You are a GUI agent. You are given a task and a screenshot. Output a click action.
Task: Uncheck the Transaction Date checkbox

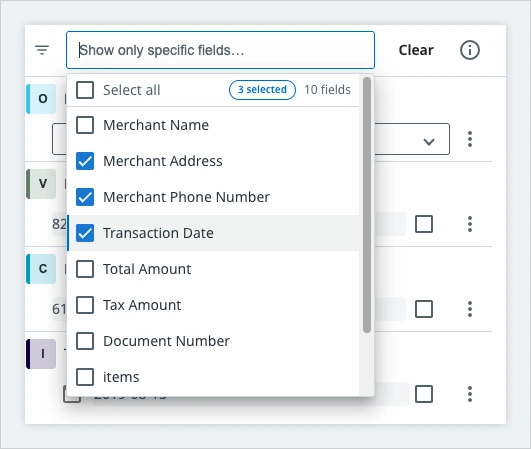click(x=85, y=233)
